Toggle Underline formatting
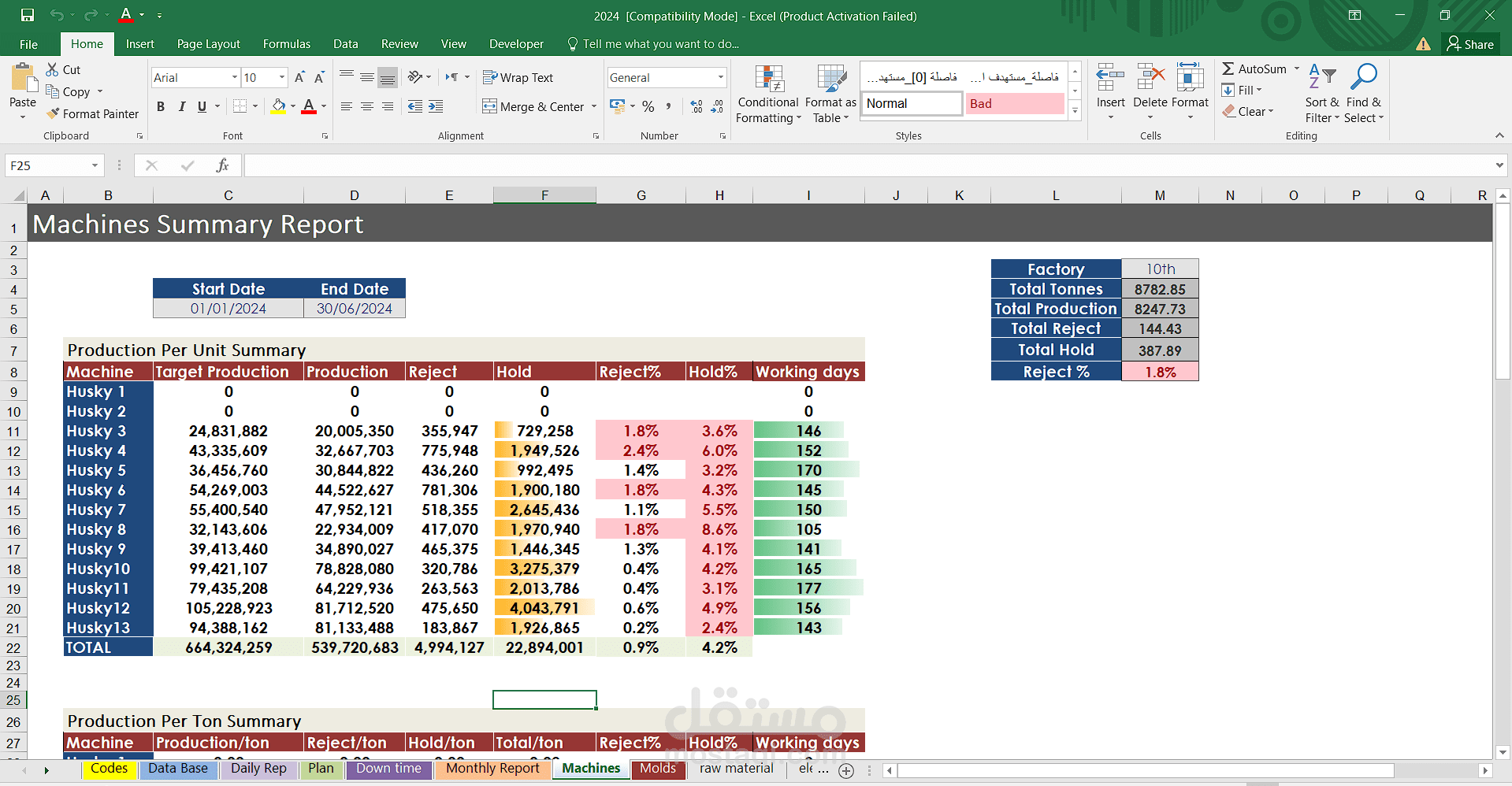Screen dimensions: 1512x786 pos(202,106)
